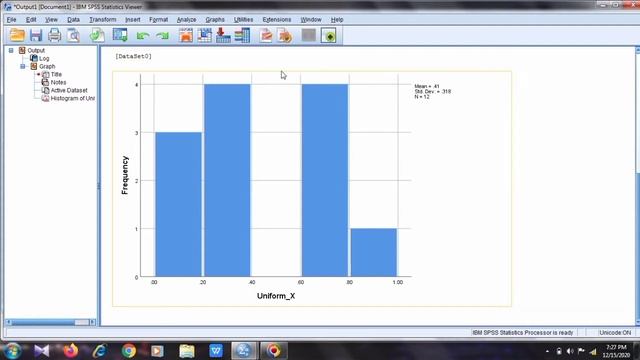Viewport: 640px width, 360px height.
Task: Open Print Preview from the toolbar
Action: point(73,36)
